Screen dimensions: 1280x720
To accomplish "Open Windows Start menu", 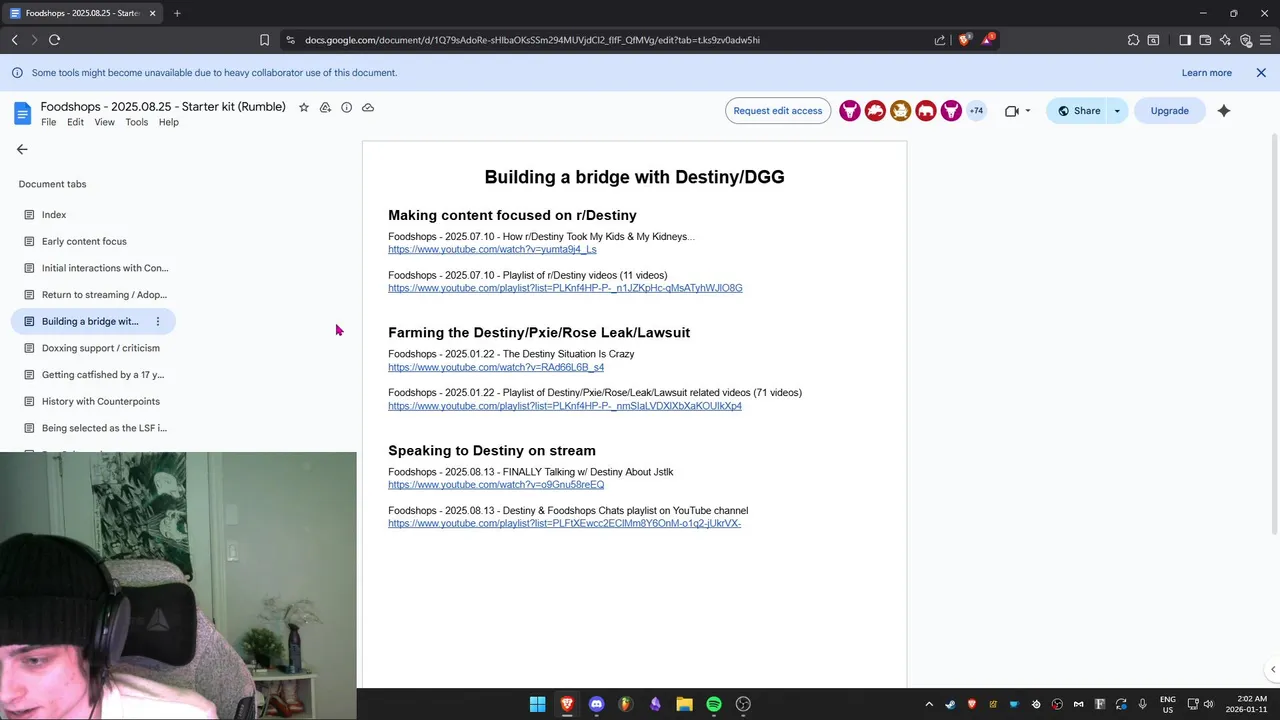I will pos(537,704).
